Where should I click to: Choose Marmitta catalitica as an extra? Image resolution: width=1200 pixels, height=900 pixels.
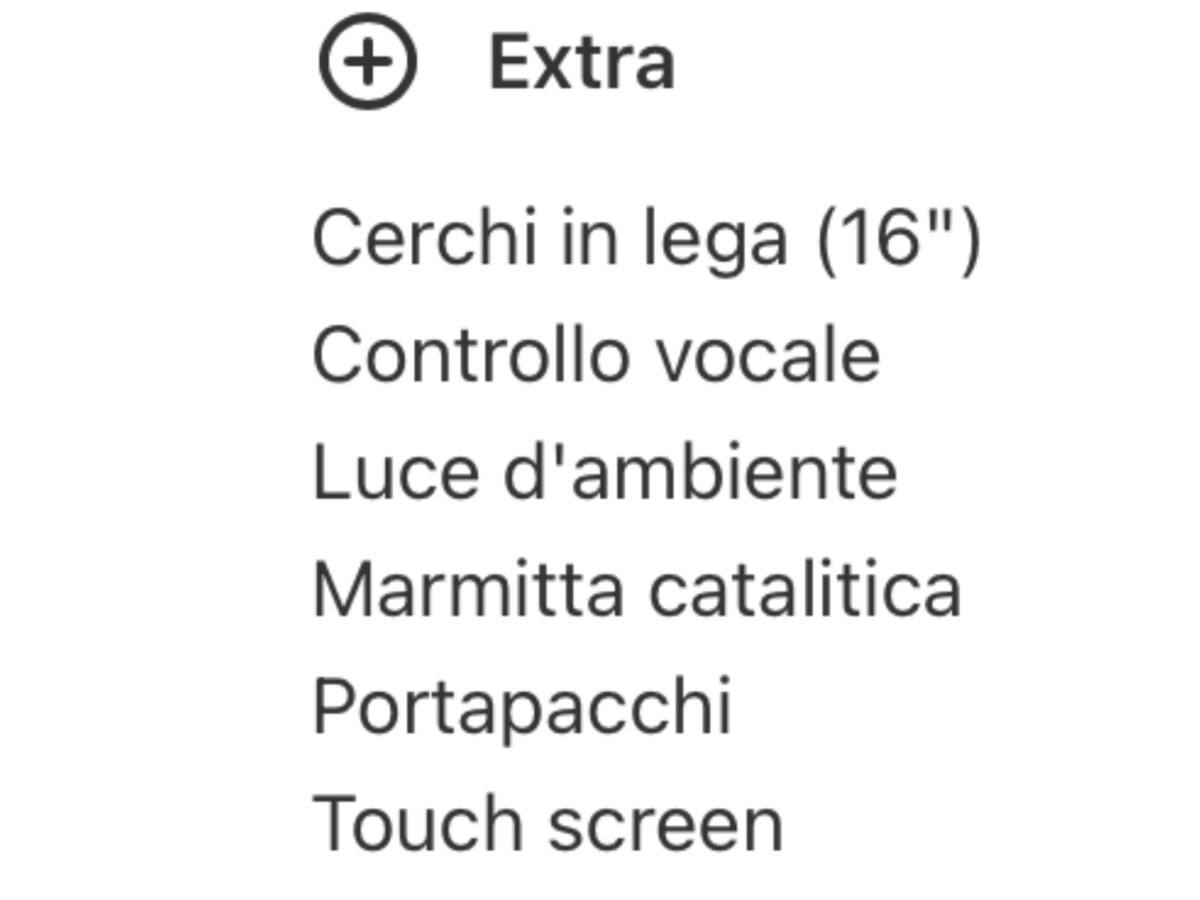click(x=635, y=588)
